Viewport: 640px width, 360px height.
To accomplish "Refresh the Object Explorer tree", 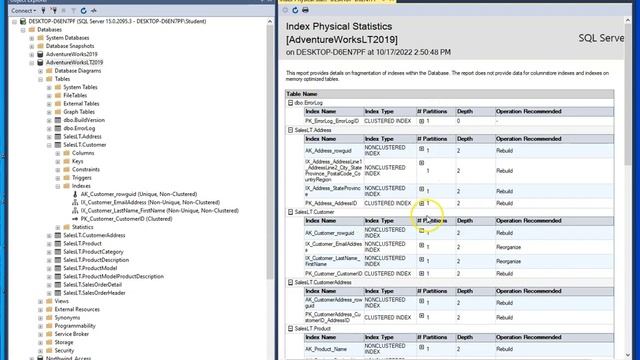I will (84, 11).
